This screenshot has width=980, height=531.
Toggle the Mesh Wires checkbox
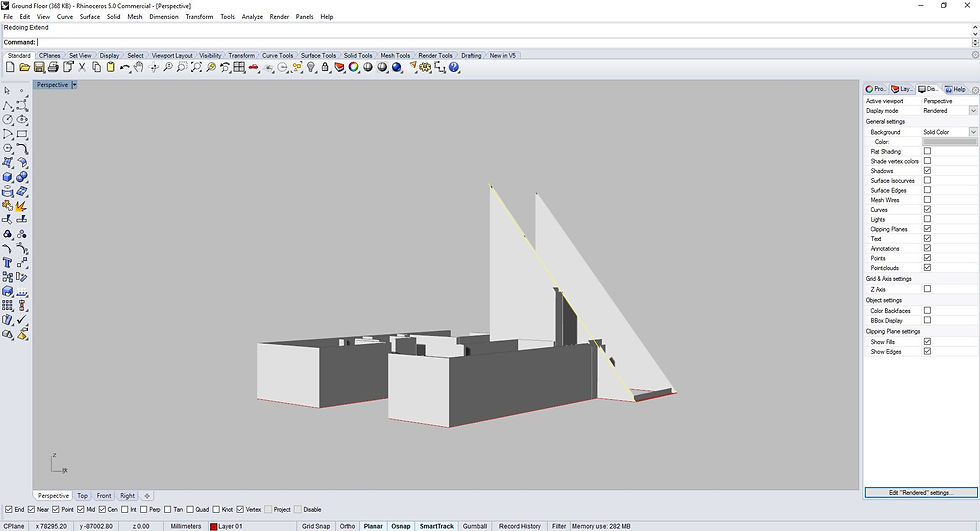point(928,200)
